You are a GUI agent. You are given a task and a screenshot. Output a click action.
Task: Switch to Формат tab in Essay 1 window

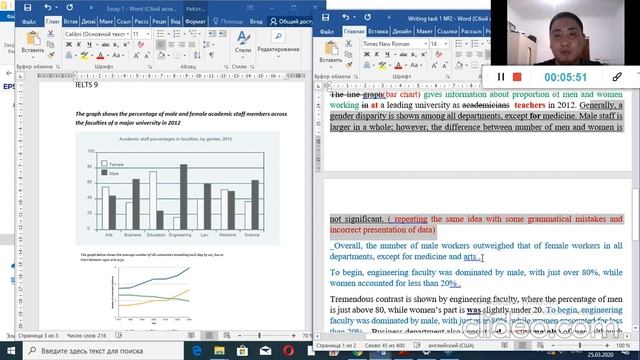(x=195, y=21)
